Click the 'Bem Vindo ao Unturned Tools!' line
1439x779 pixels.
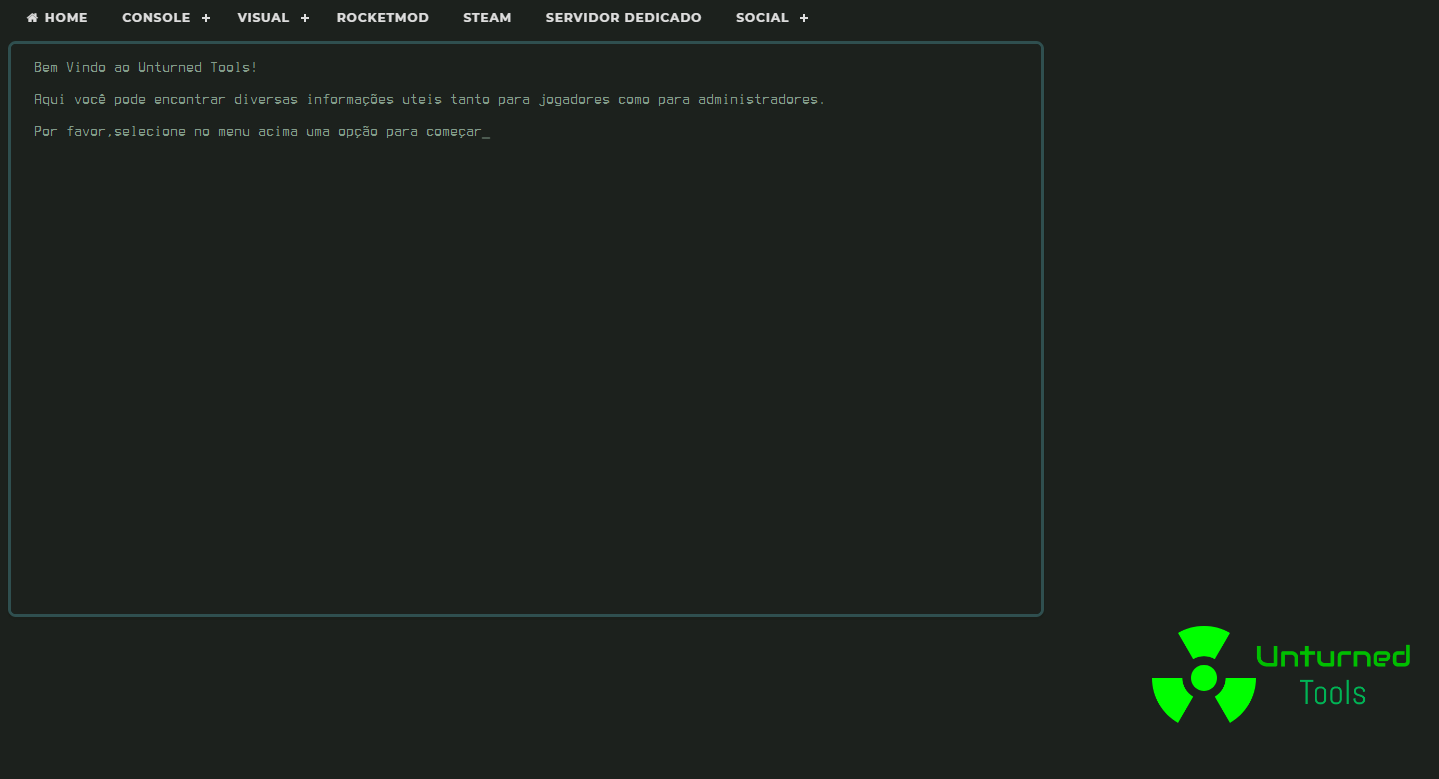(145, 68)
